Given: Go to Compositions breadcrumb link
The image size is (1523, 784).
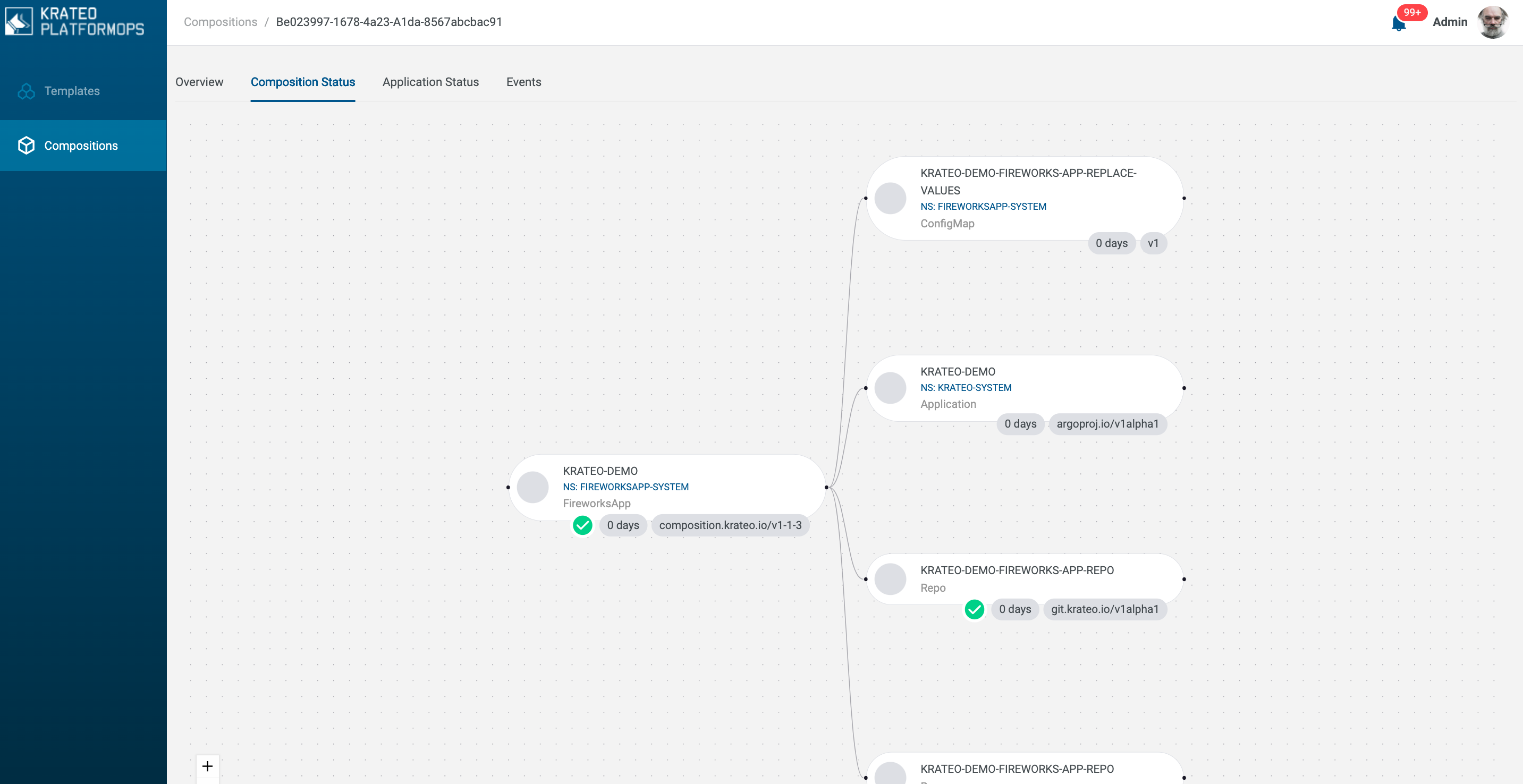Looking at the screenshot, I should coord(221,22).
